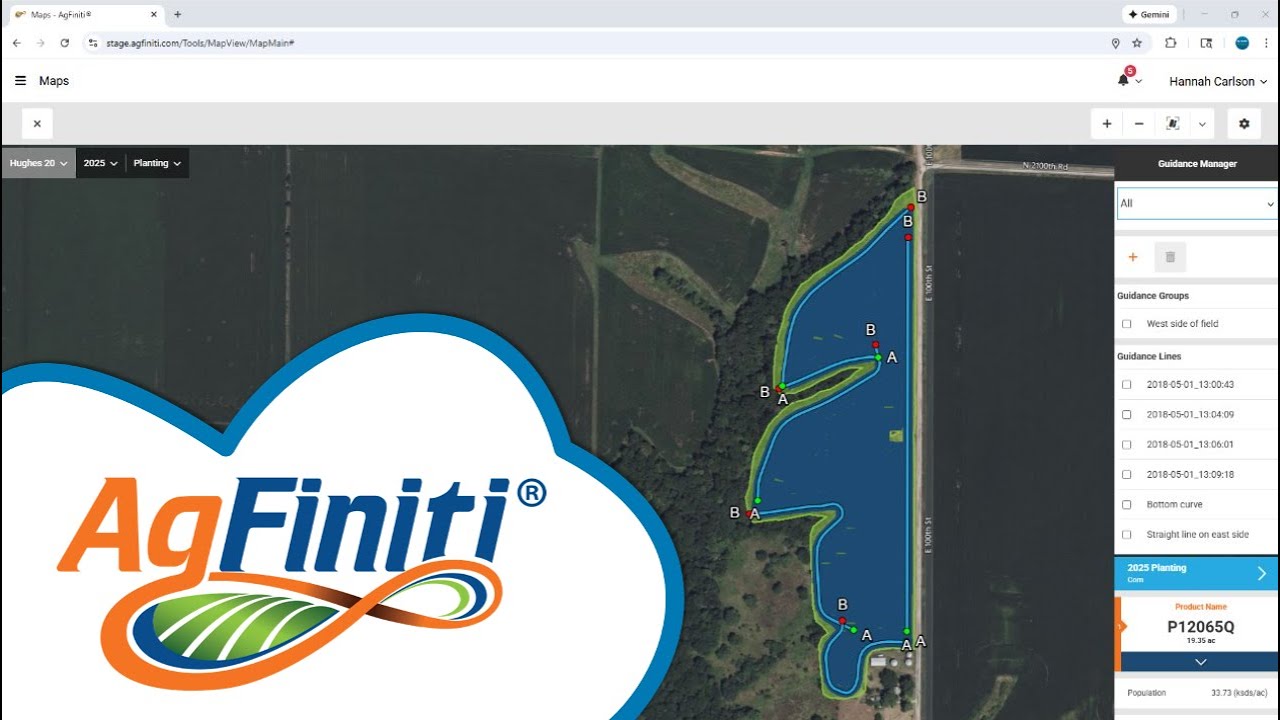
Task: Click the P12065Q product name
Action: tap(1200, 627)
